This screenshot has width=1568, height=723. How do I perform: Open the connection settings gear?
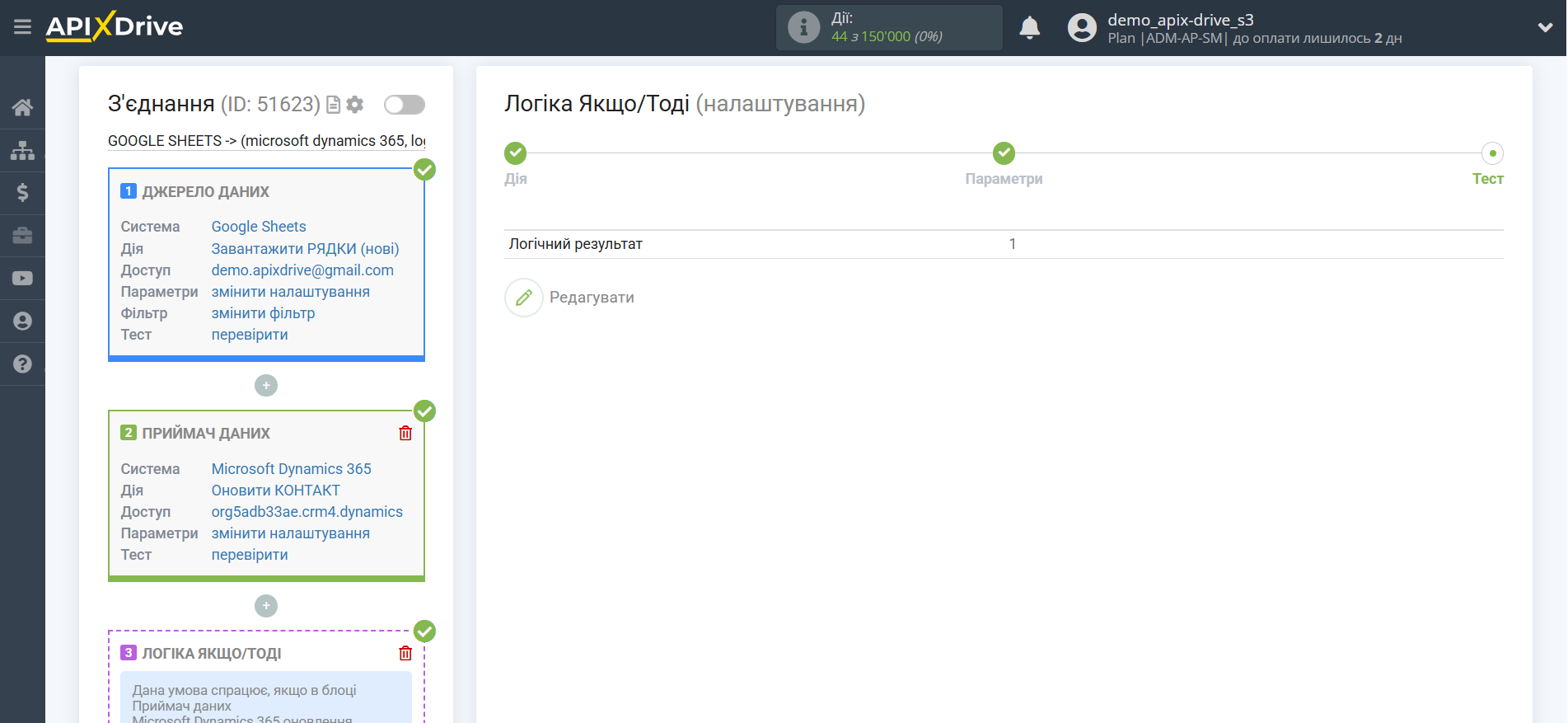pos(355,105)
